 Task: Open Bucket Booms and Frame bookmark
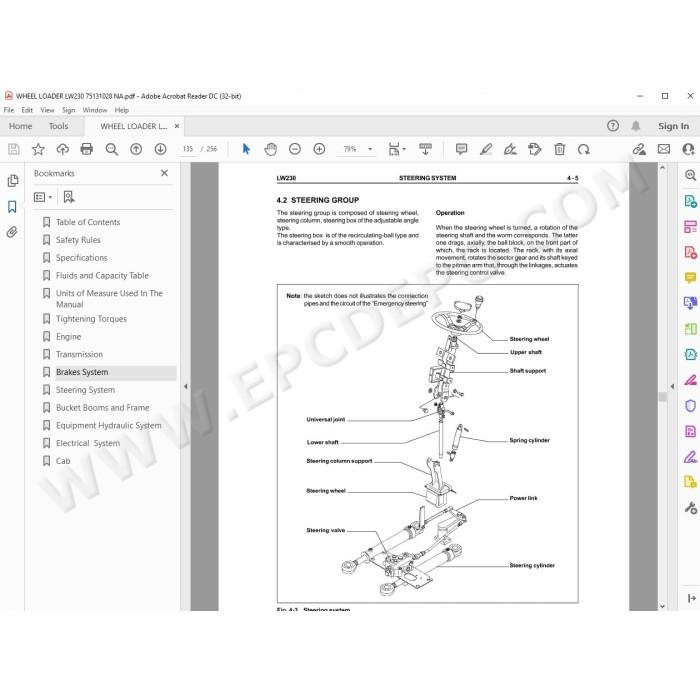click(x=103, y=408)
